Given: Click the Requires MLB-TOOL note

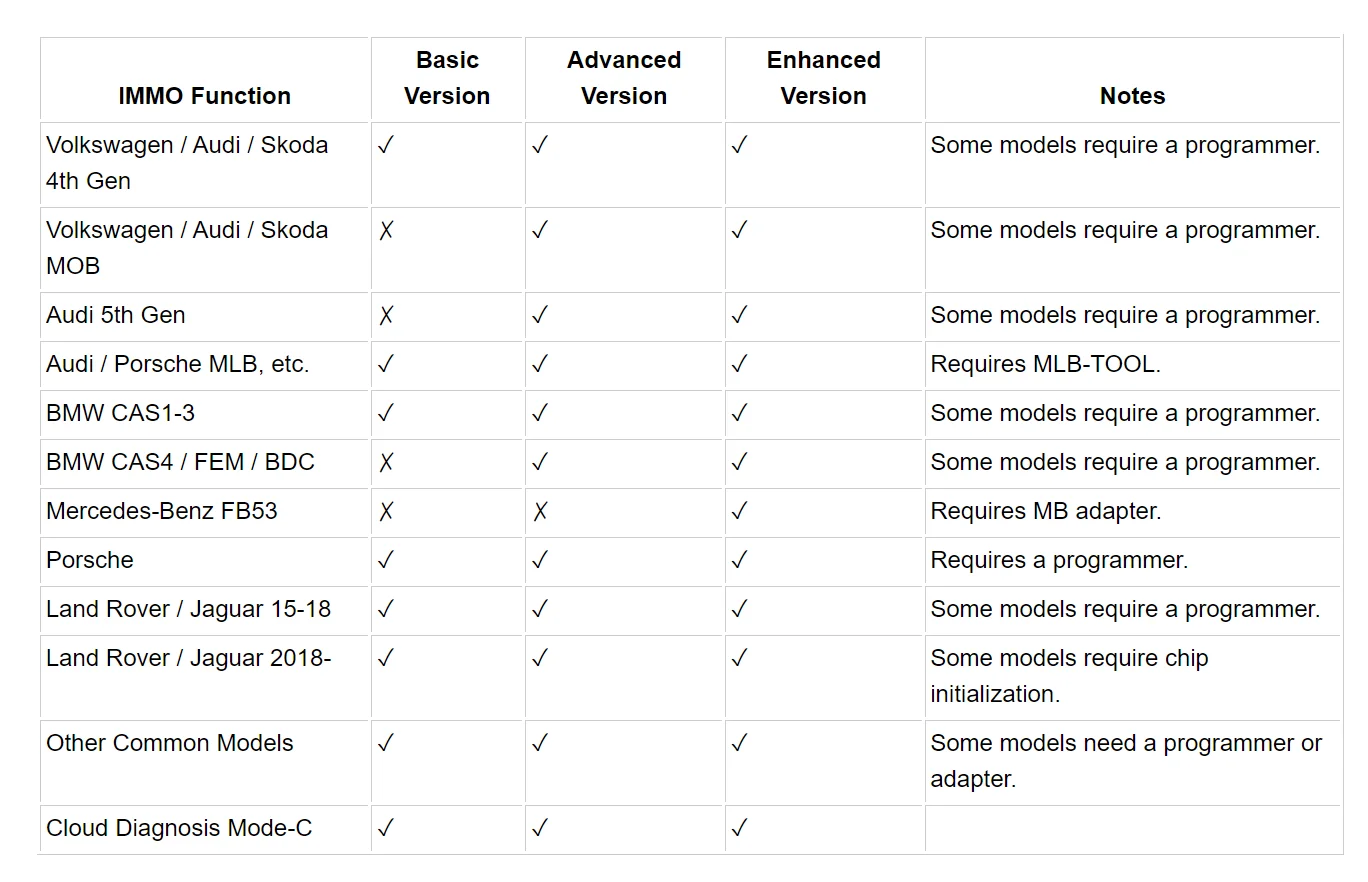Looking at the screenshot, I should [x=1045, y=364].
